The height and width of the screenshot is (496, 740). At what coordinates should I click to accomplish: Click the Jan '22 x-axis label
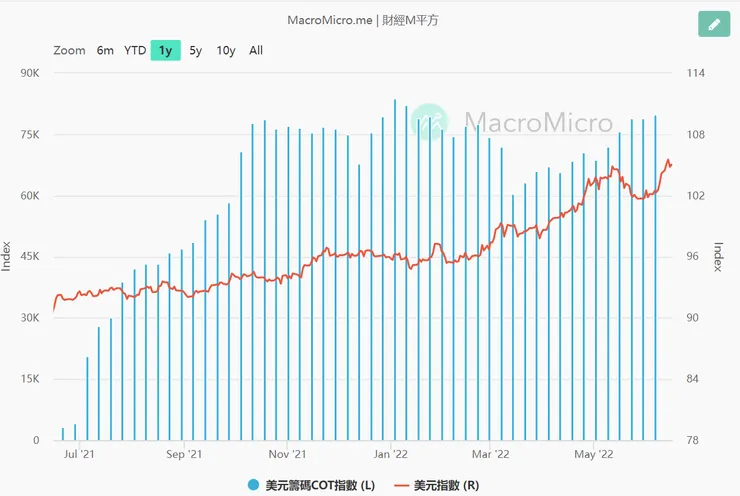point(390,454)
